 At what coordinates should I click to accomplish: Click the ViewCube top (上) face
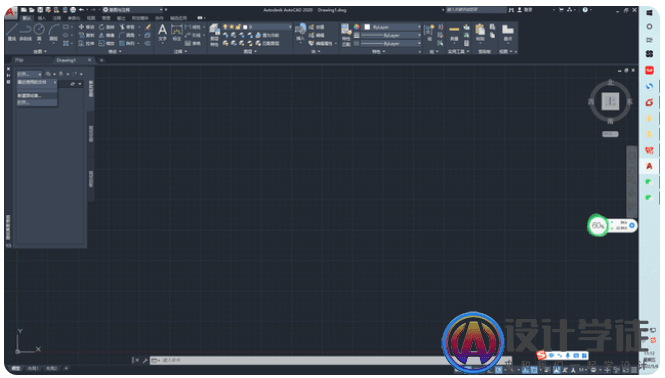[x=610, y=101]
